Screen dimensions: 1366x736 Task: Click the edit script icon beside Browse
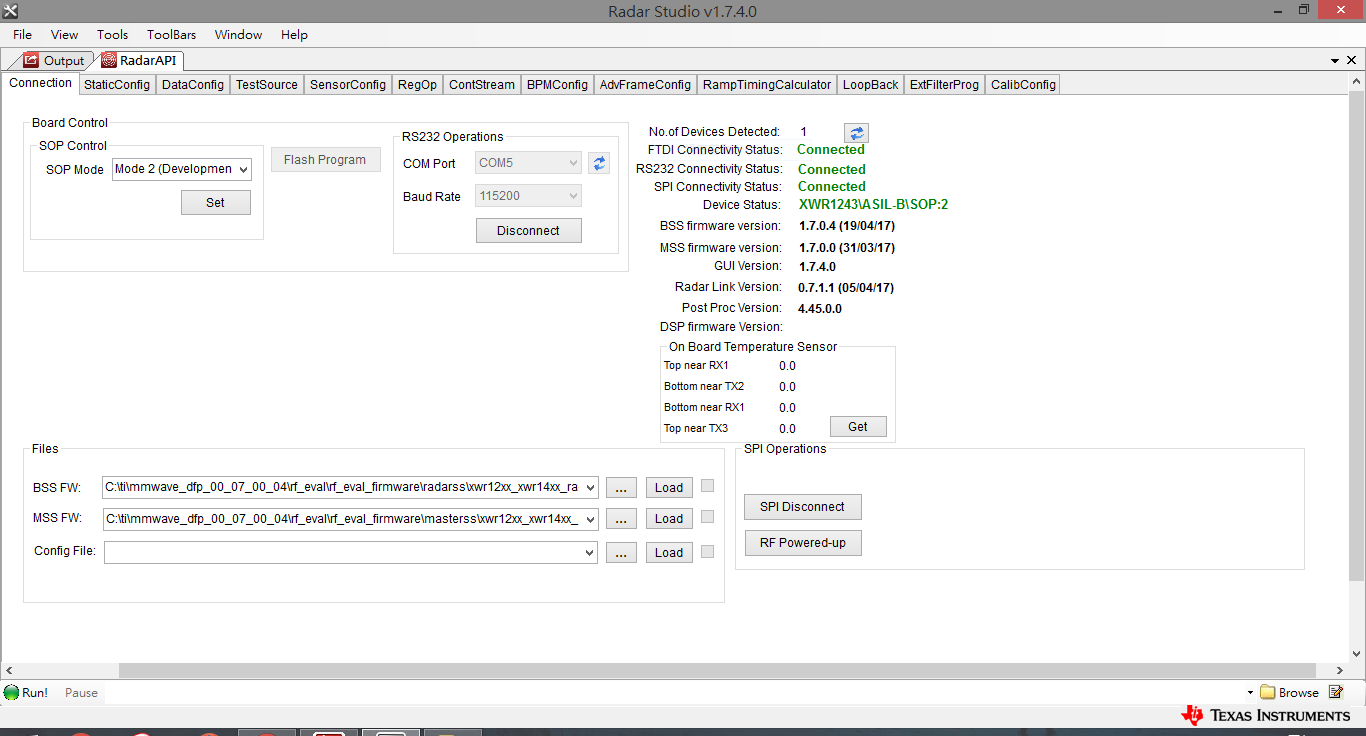click(x=1336, y=692)
